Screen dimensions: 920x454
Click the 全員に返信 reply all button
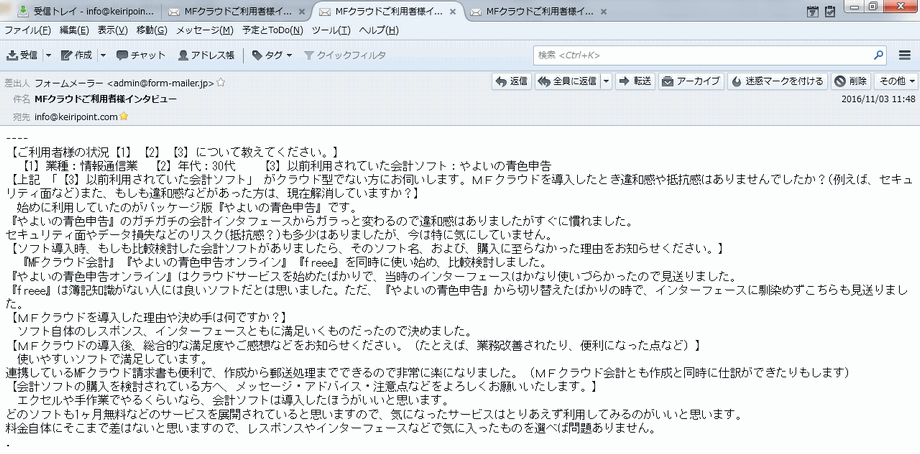coord(567,82)
